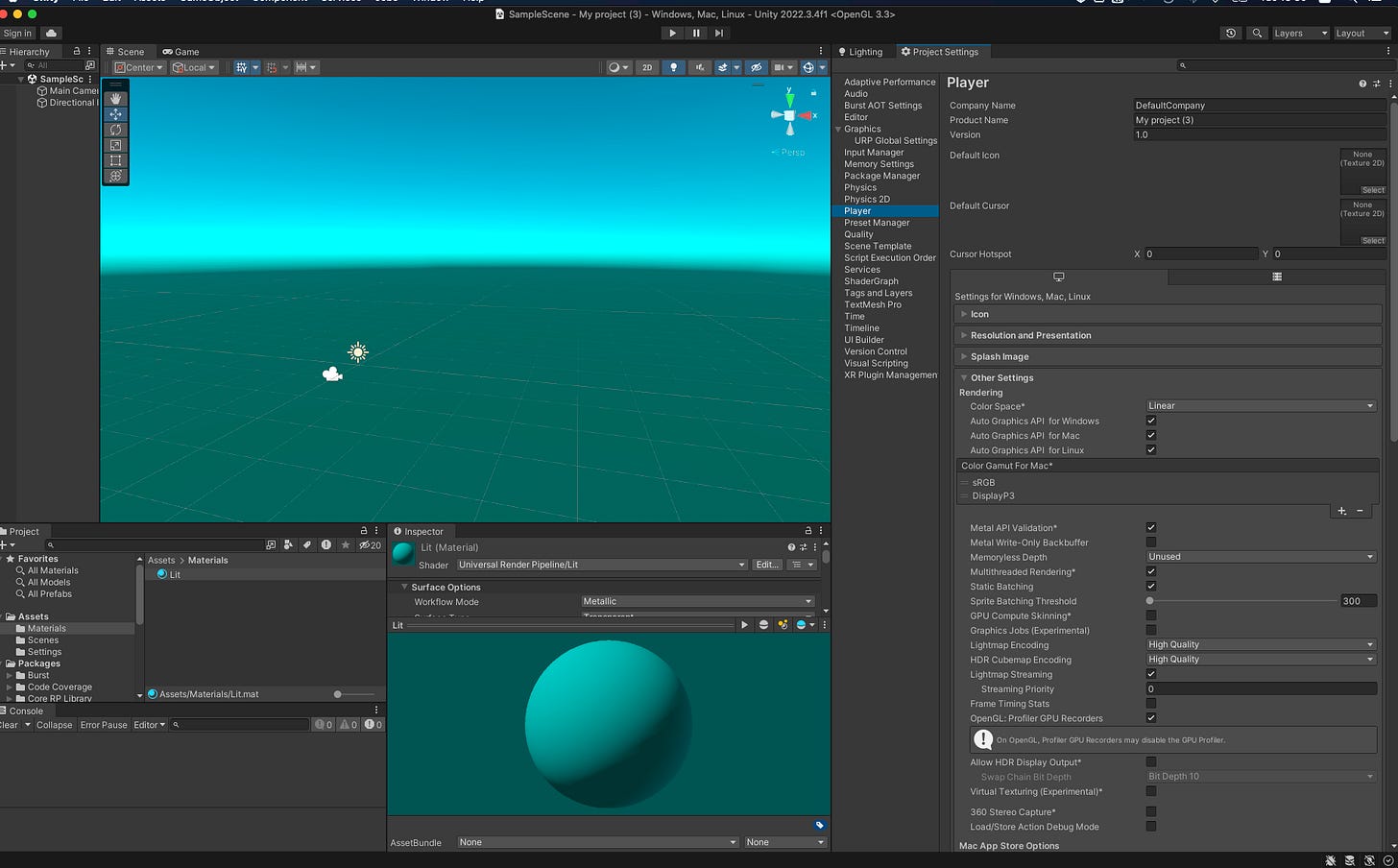Click Console Error Pause button
Viewport: 1398px width, 868px height.
click(104, 725)
